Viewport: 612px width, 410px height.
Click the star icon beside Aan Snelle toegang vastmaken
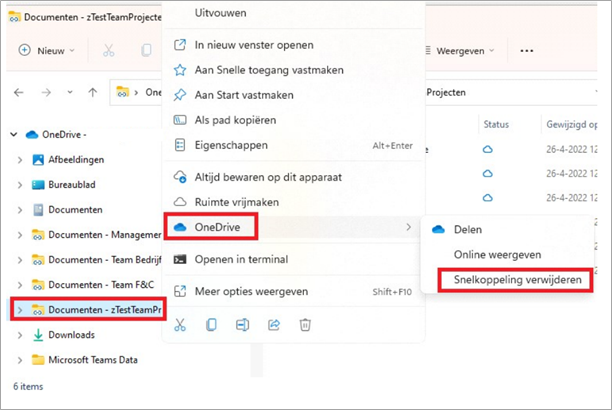pyautogui.click(x=180, y=70)
